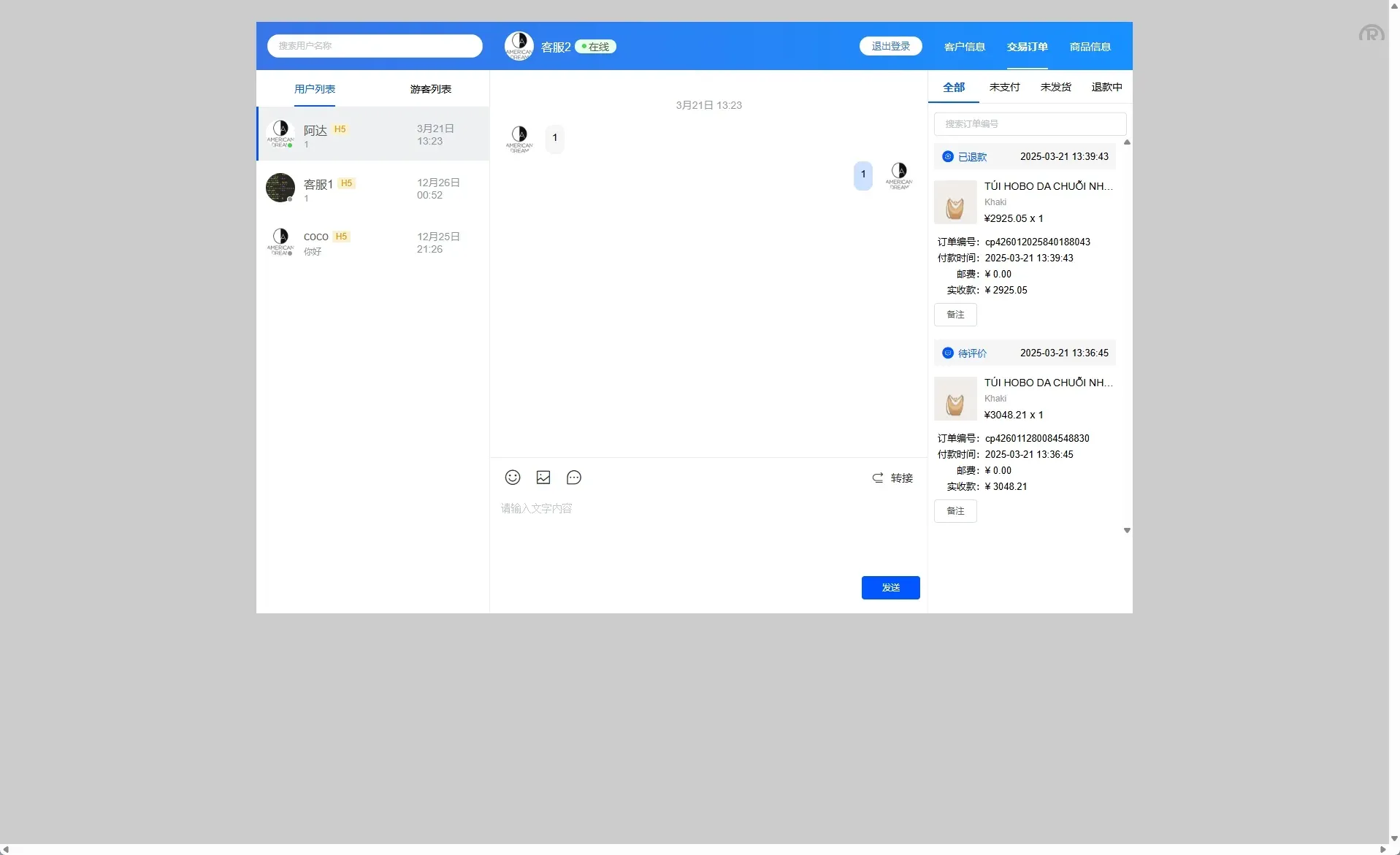Click the up arrow above the order list

[1126, 142]
